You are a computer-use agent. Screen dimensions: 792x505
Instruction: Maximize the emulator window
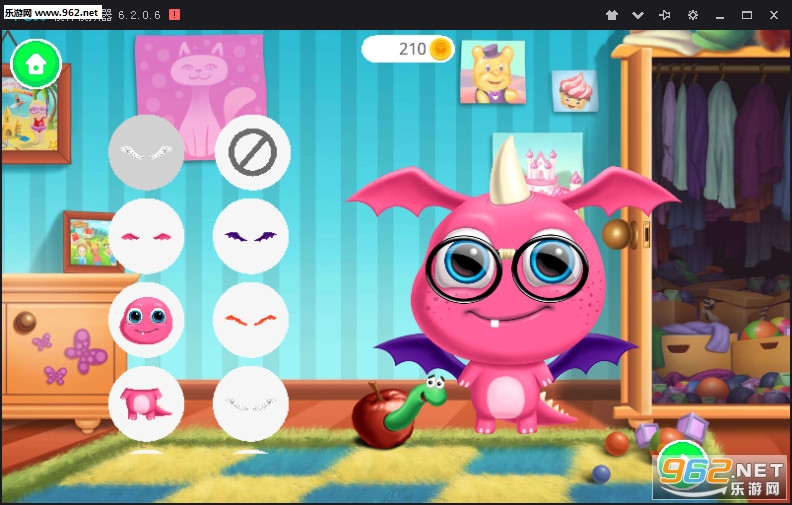point(746,15)
